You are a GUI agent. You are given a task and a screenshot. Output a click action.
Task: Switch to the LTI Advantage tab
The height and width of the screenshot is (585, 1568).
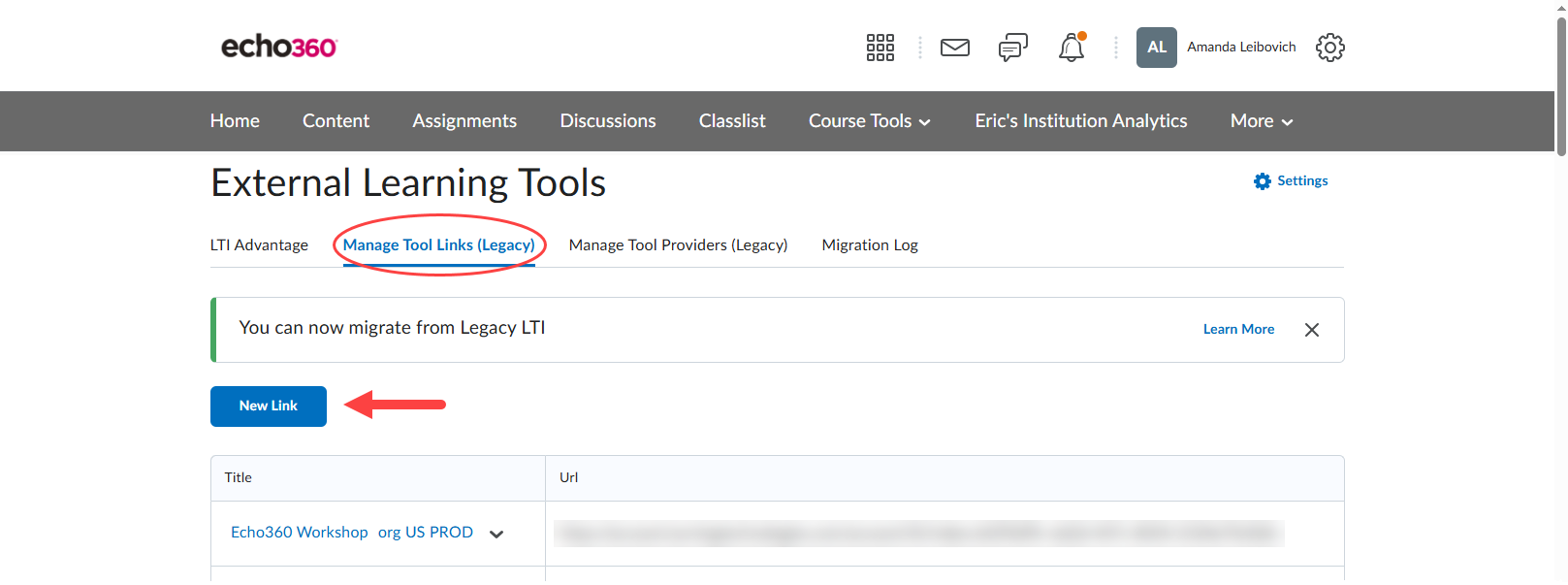259,245
